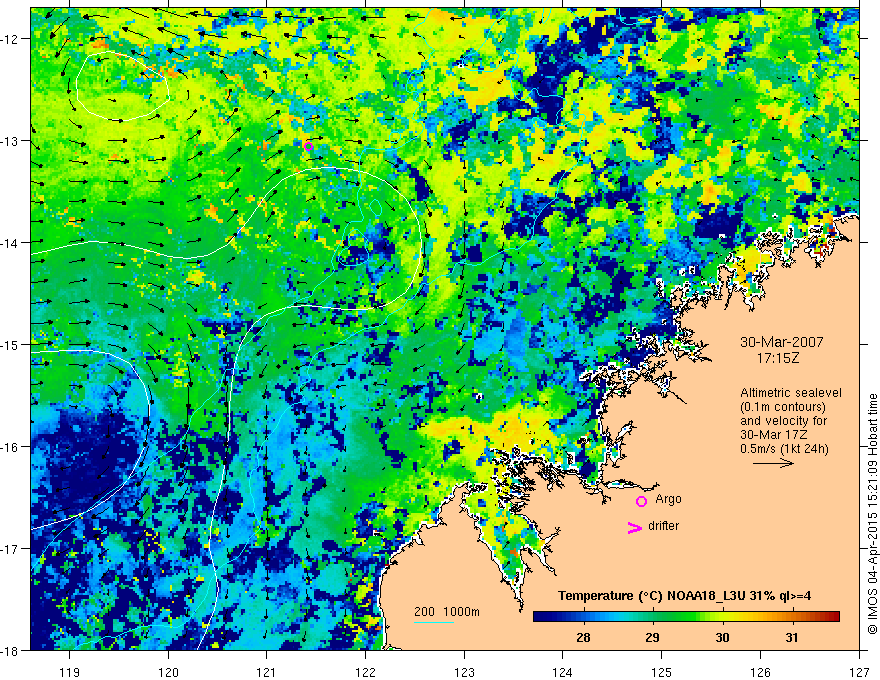Image resolution: width=880 pixels, height=680 pixels.
Task: Click the longitude axis label 123
Action: [464, 672]
